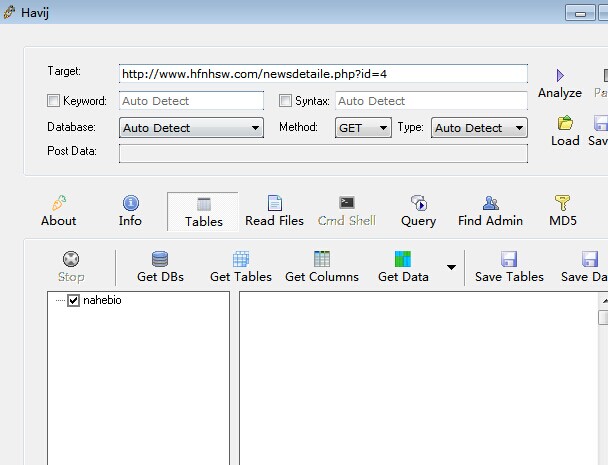Click the Stop button icon

point(71,259)
